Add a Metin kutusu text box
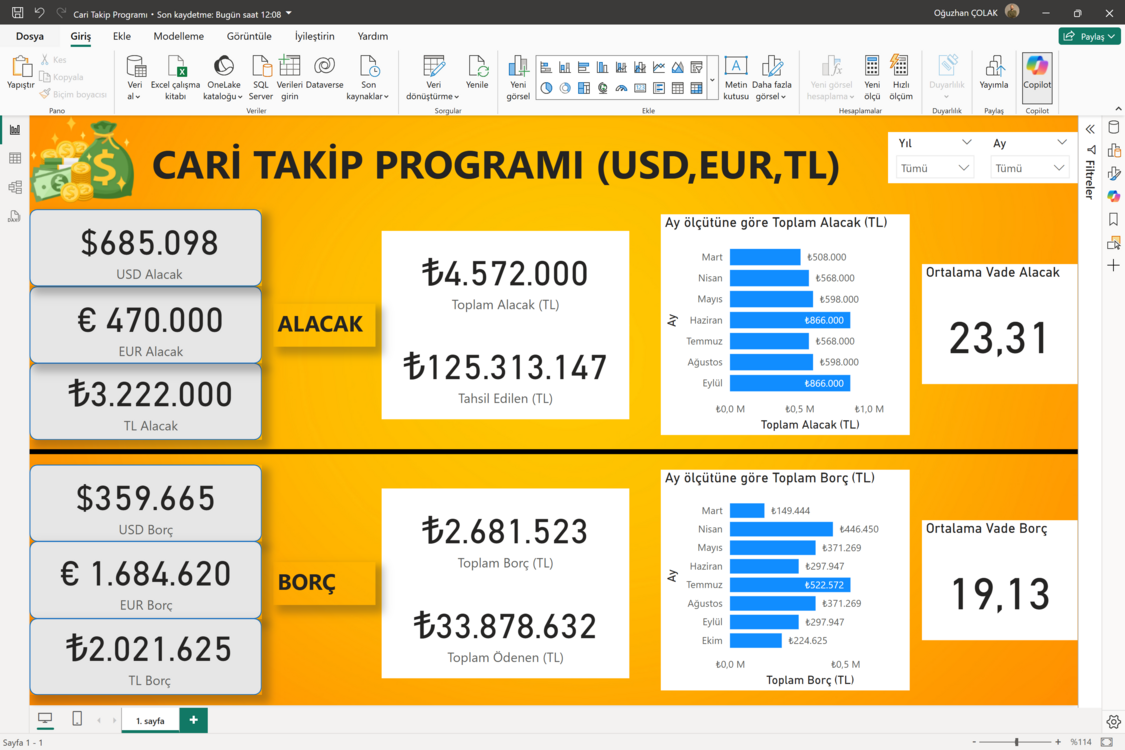The height and width of the screenshot is (750, 1125). (x=735, y=77)
